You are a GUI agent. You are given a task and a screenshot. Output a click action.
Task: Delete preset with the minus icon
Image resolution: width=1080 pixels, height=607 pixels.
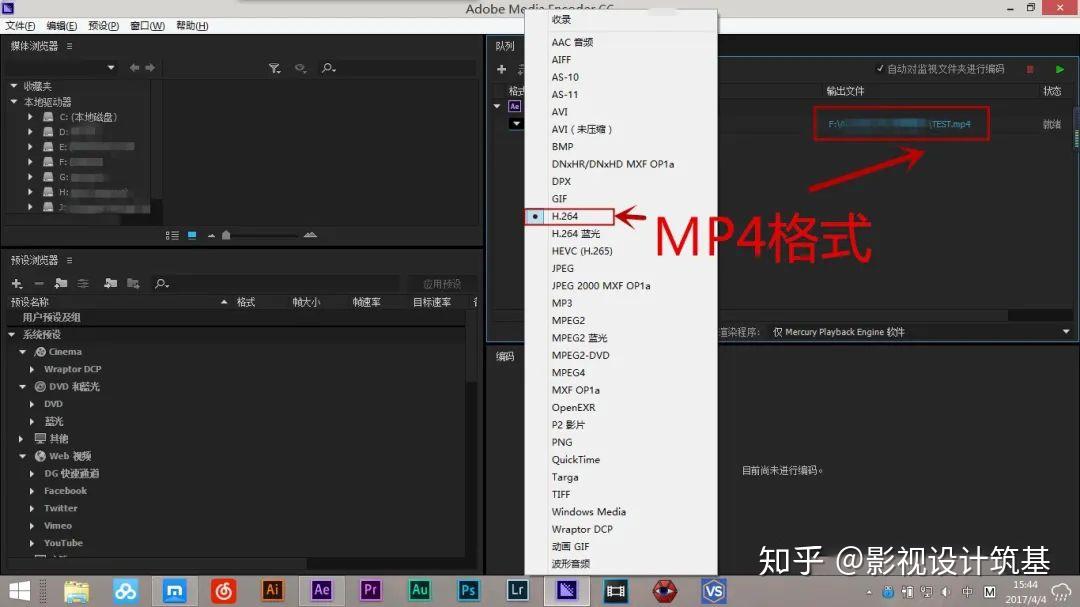pos(39,284)
